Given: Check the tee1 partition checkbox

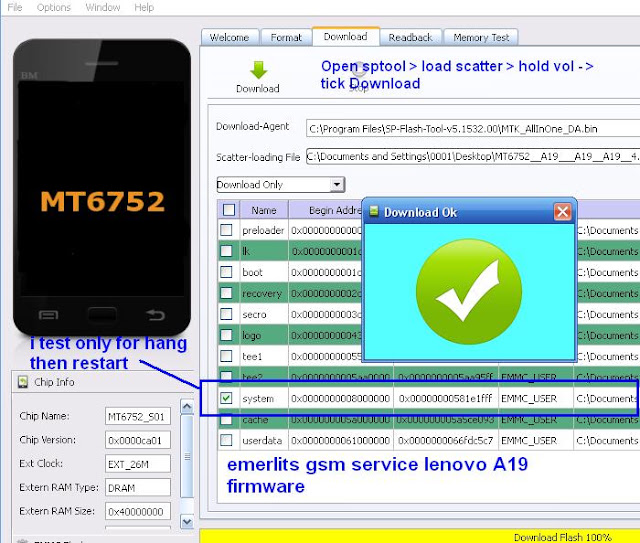Looking at the screenshot, I should click(226, 356).
